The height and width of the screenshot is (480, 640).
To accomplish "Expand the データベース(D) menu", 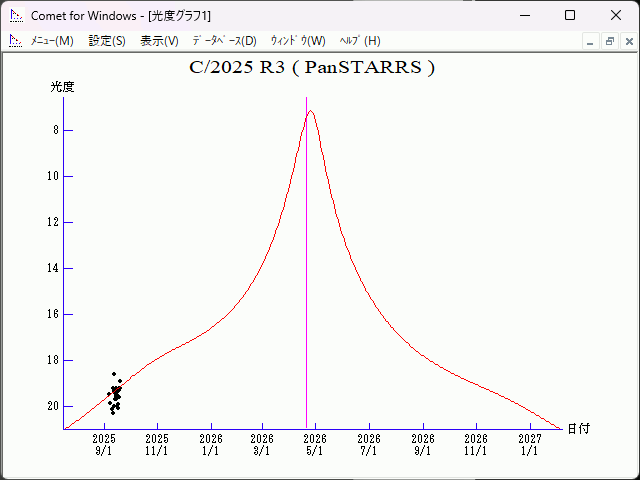I will [224, 41].
